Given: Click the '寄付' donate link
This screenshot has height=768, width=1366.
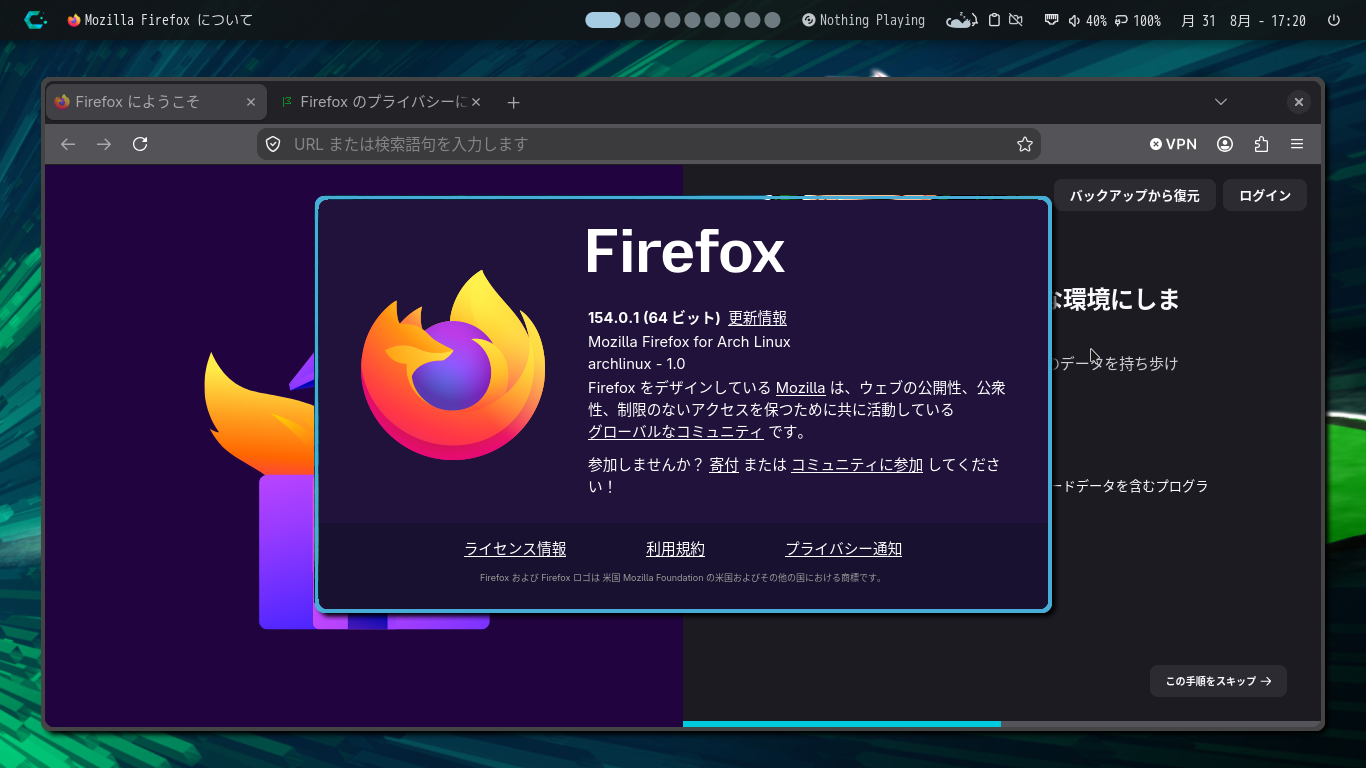Looking at the screenshot, I should (723, 465).
